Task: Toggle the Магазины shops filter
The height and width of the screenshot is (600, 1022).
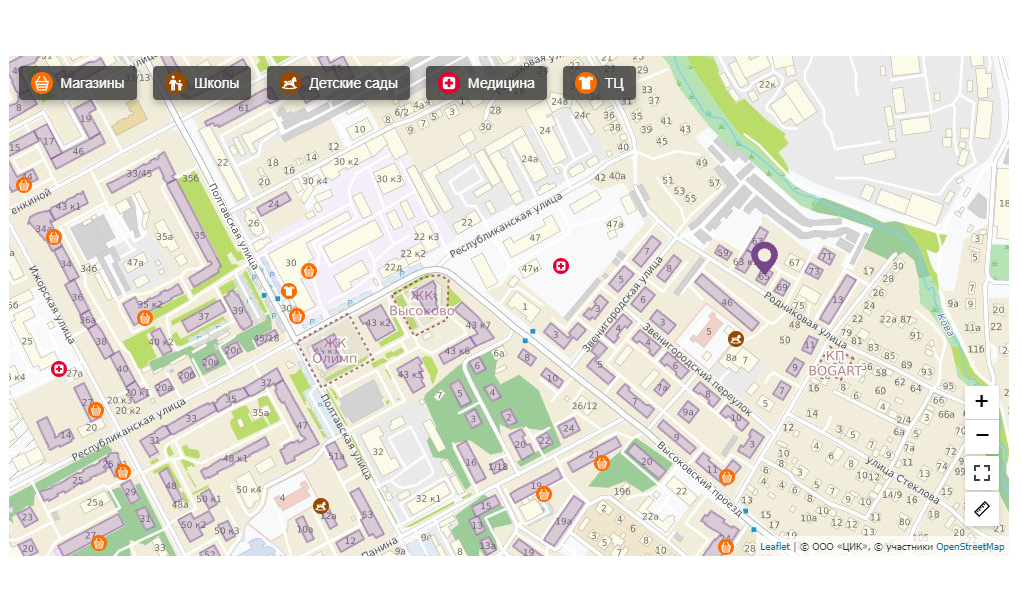Action: point(78,83)
